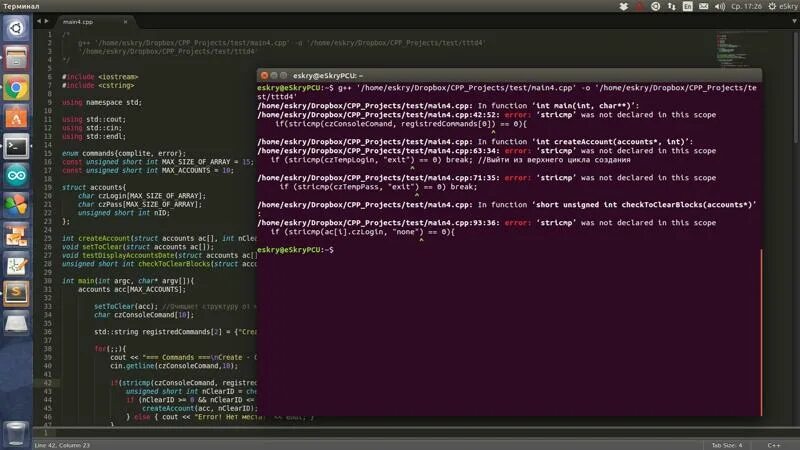Click the terminal vertical scrollbar

point(761,332)
